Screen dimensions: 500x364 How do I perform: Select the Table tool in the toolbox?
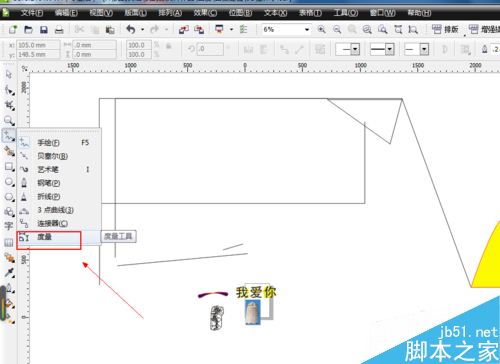click(8, 242)
